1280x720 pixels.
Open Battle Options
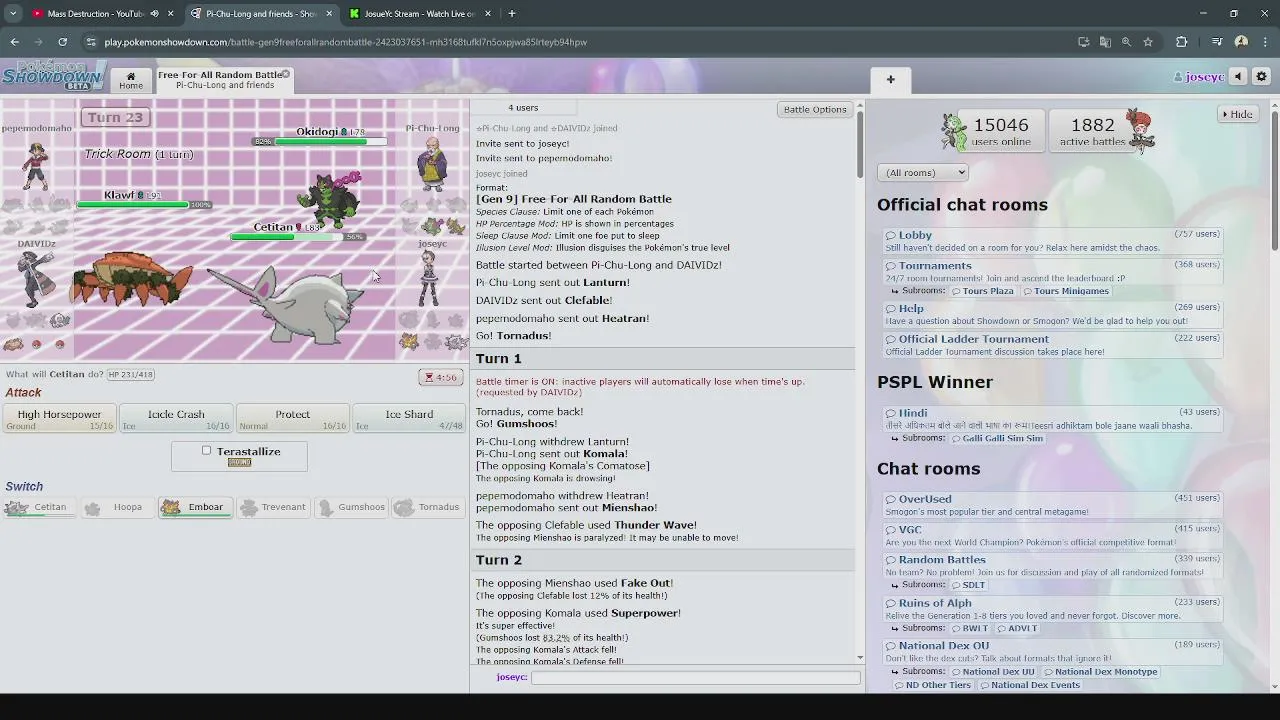815,109
